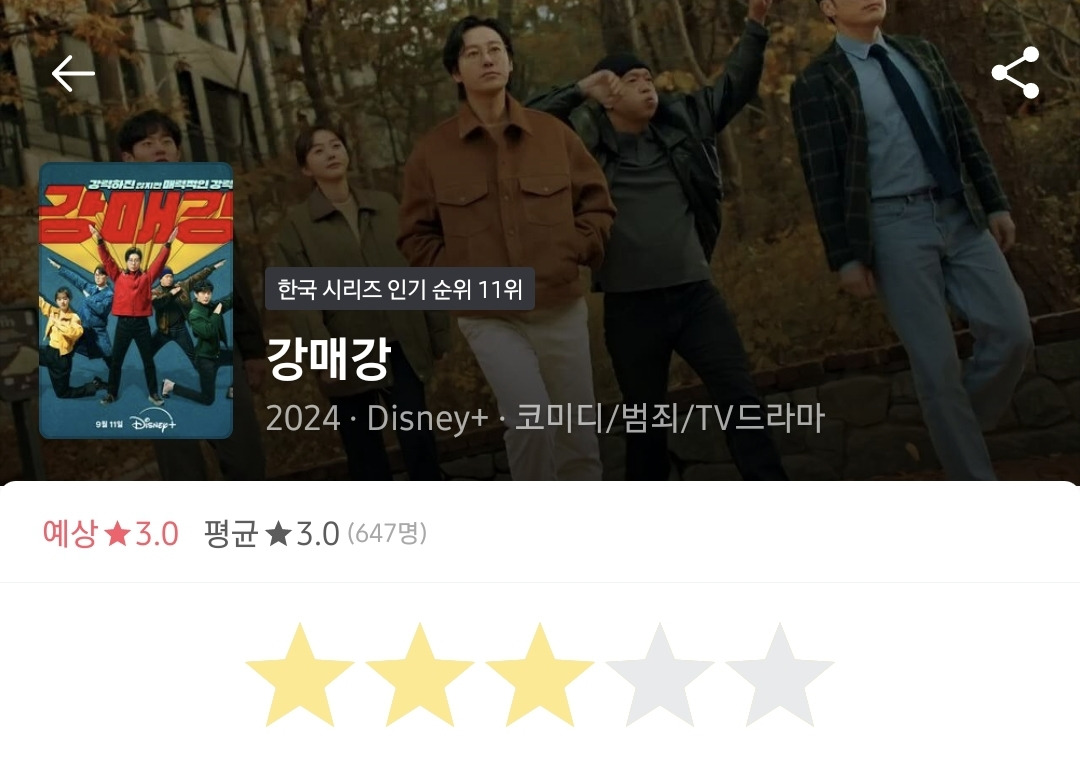
Task: Rate four stars with the fourth star
Action: click(x=660, y=675)
